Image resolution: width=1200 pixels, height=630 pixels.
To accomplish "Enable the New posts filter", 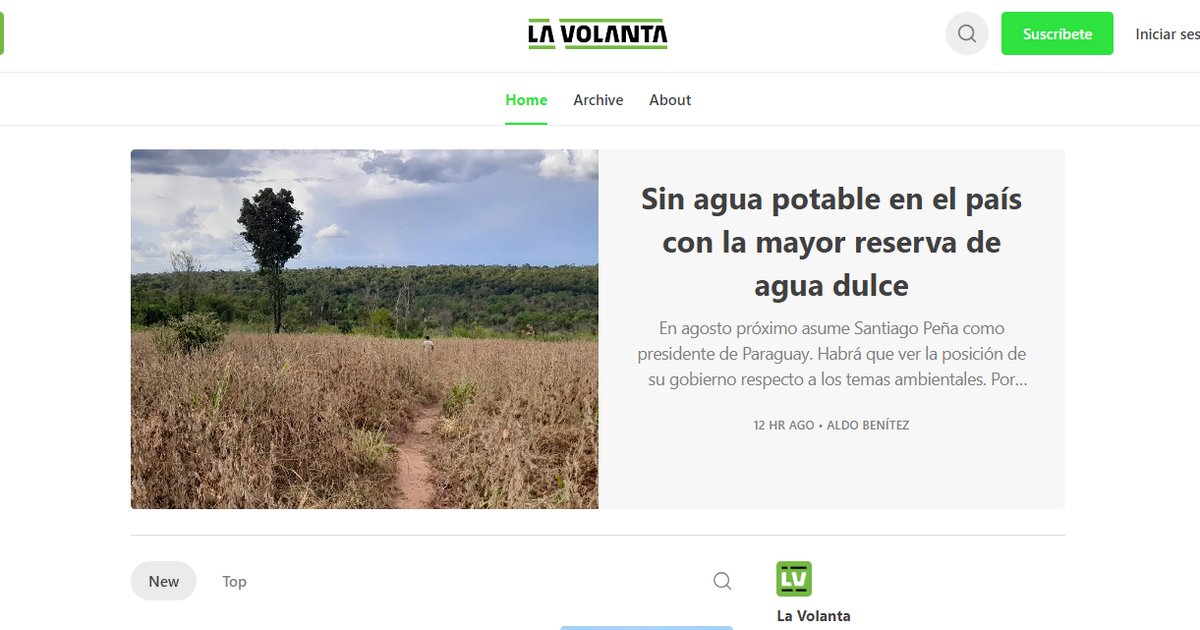I will (x=163, y=580).
